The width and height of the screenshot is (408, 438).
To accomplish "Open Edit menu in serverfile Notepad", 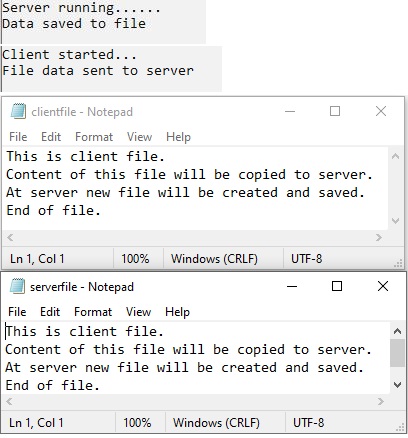I will (x=50, y=312).
